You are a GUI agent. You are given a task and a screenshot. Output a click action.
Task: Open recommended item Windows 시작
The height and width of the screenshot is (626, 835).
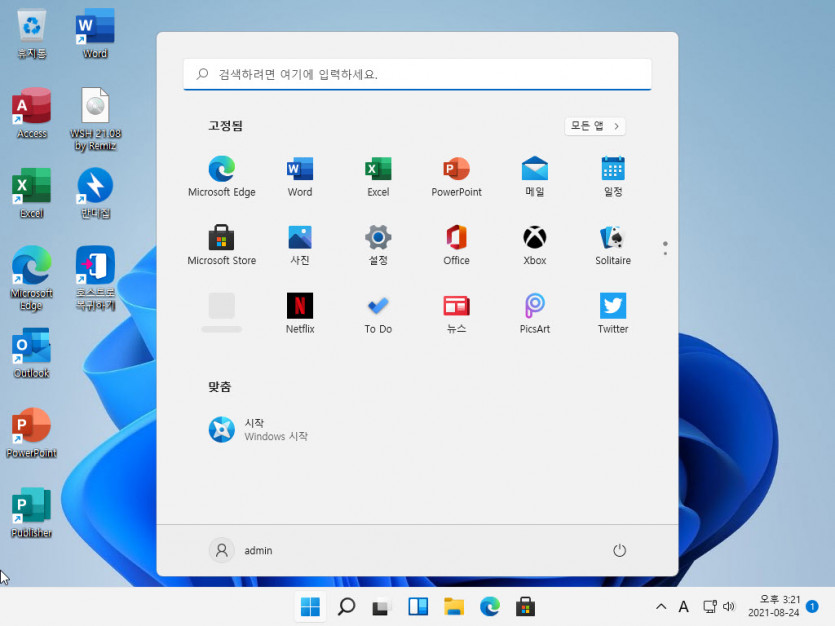tap(258, 430)
